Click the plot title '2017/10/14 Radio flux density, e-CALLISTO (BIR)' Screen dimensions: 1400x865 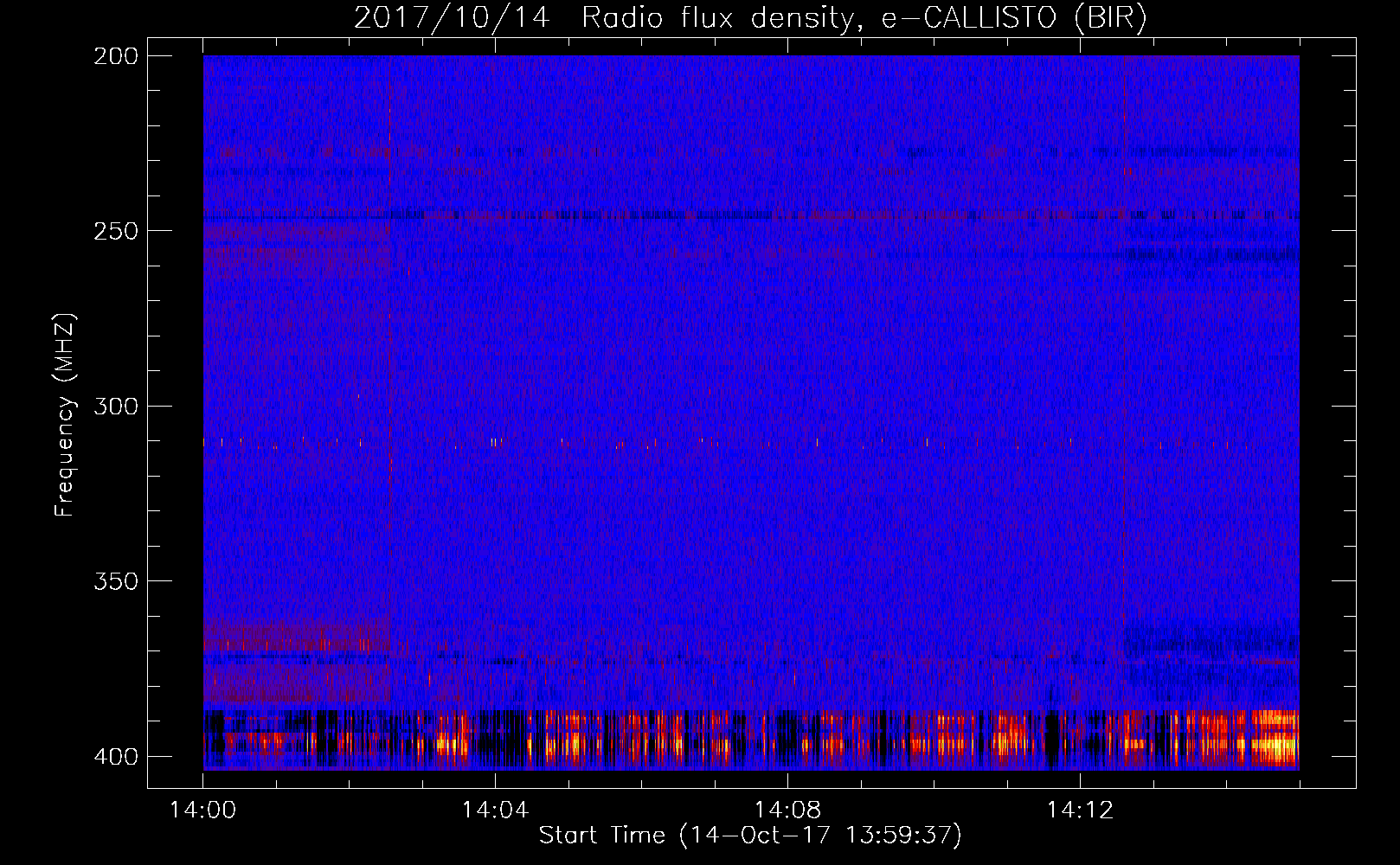(750, 18)
